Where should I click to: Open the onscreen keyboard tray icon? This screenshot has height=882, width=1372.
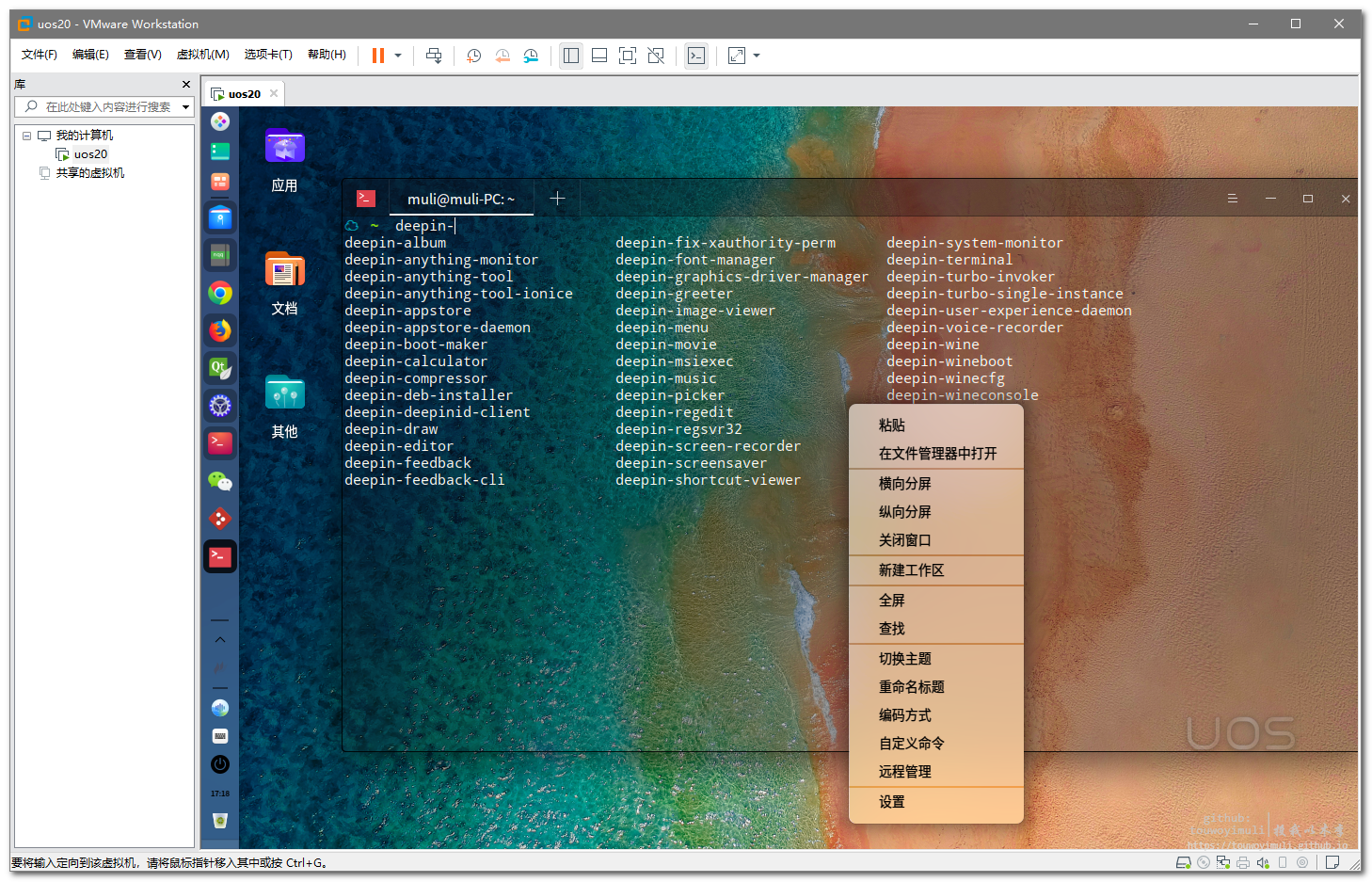(220, 736)
